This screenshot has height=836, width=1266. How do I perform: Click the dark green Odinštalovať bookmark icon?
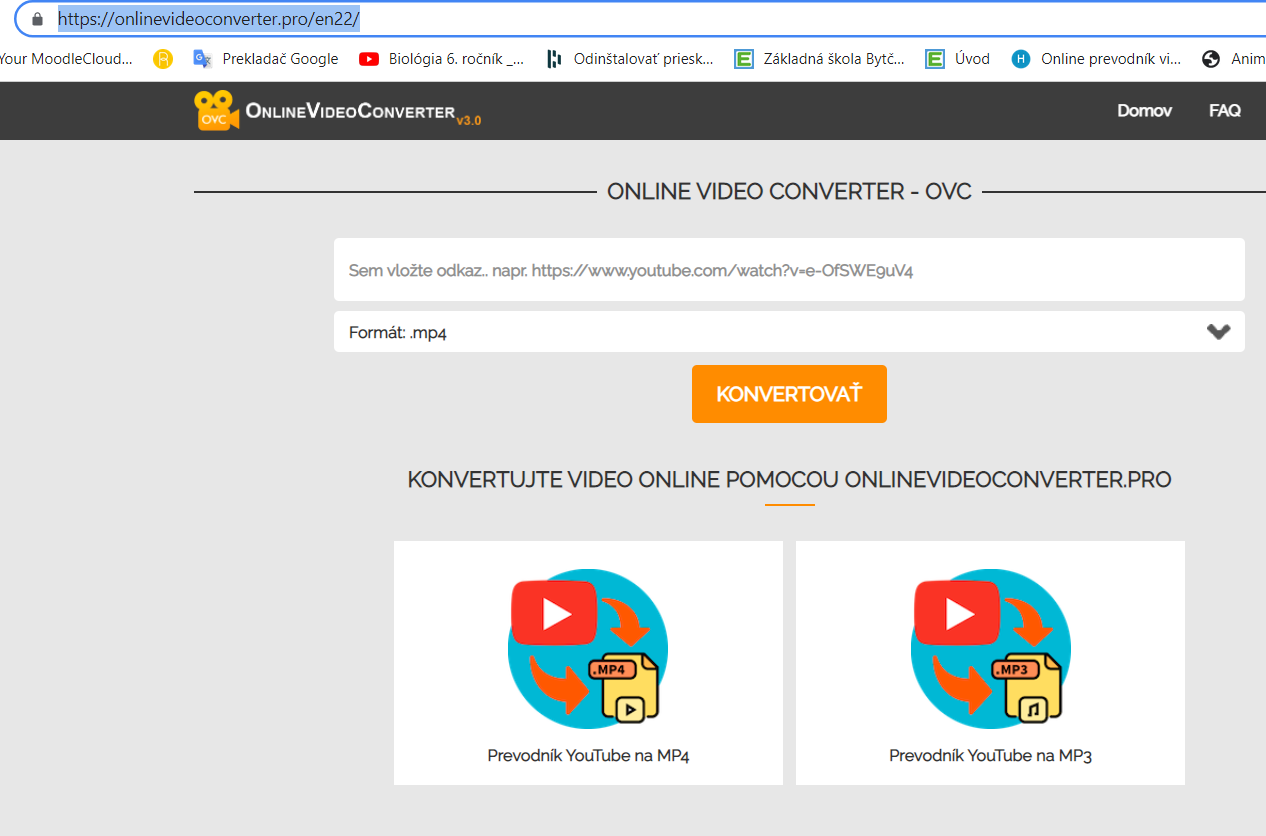coord(554,59)
